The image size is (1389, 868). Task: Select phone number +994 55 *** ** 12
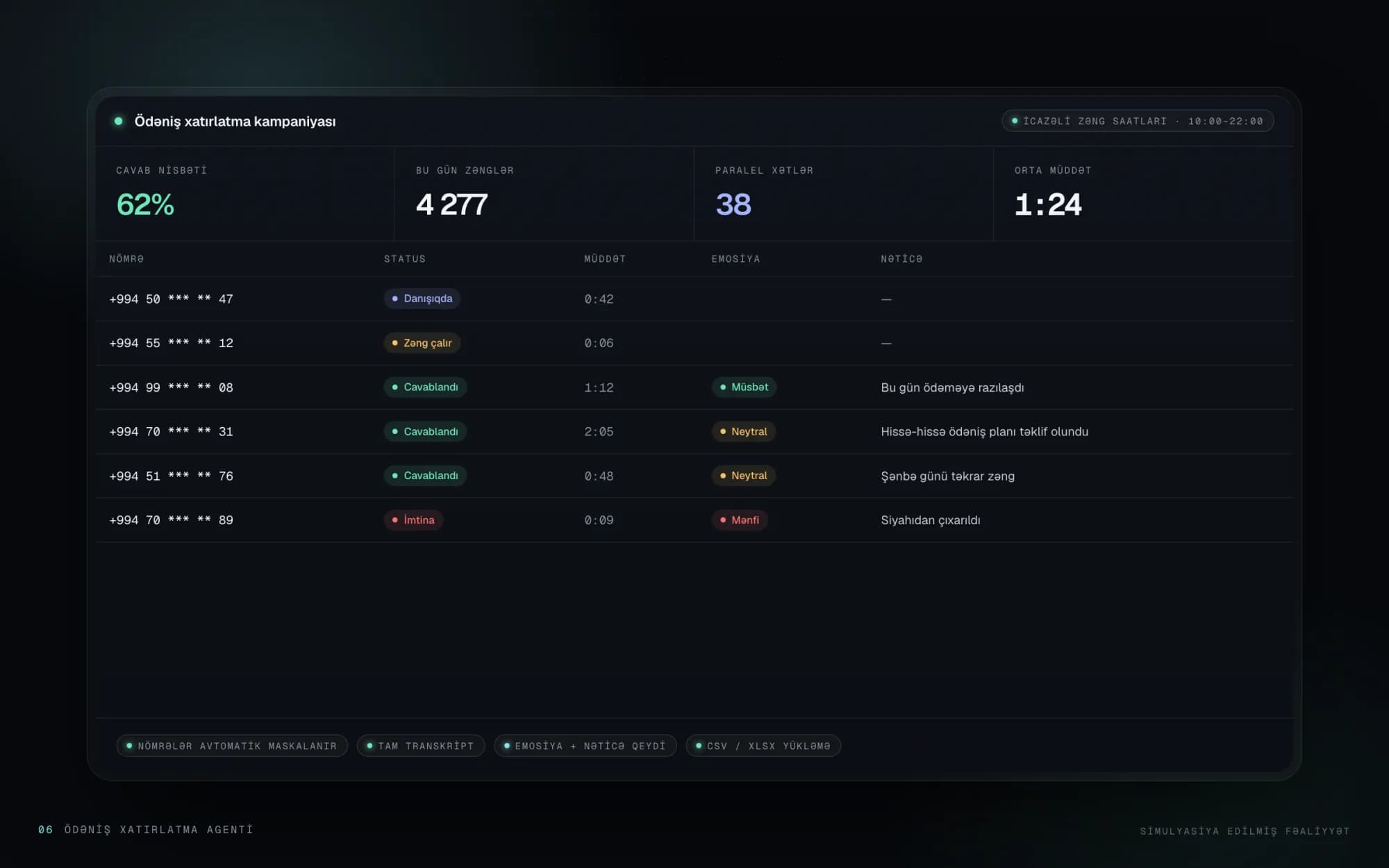tap(171, 343)
